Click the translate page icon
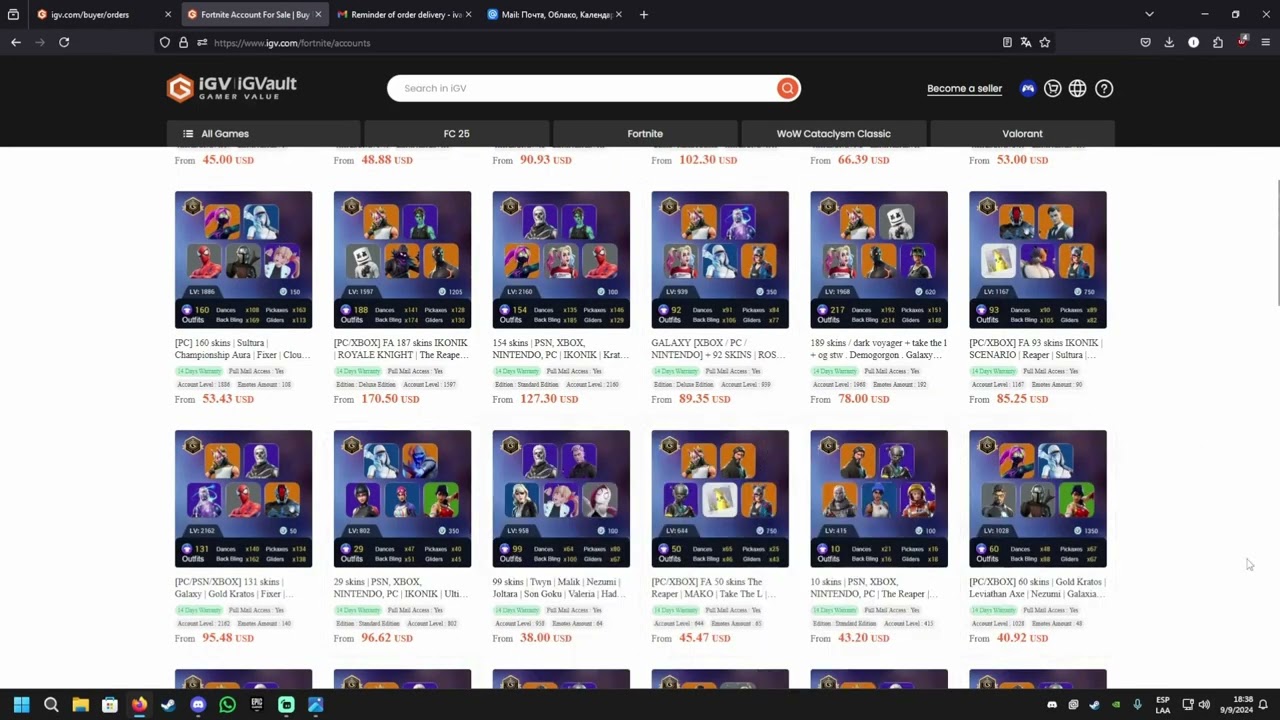The height and width of the screenshot is (720, 1280). click(1026, 42)
